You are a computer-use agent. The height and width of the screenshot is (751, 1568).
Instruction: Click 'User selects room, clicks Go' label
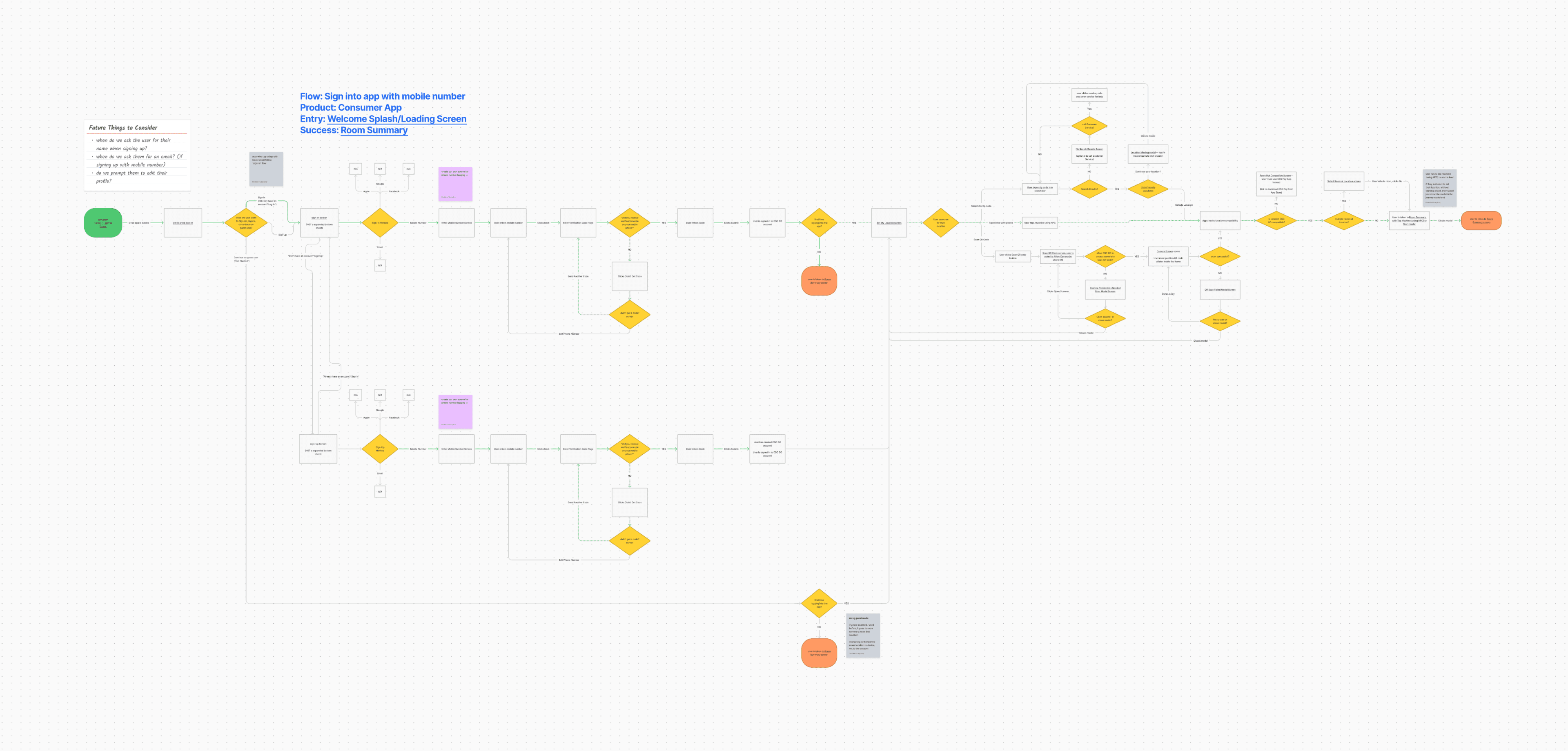point(1387,181)
